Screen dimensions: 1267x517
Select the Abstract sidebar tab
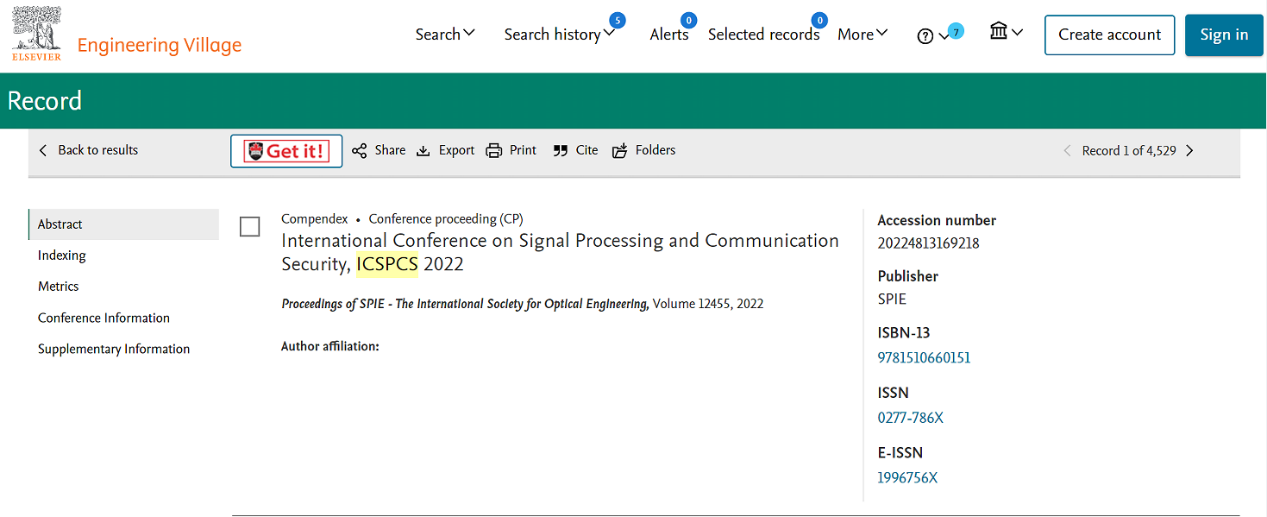tap(124, 224)
